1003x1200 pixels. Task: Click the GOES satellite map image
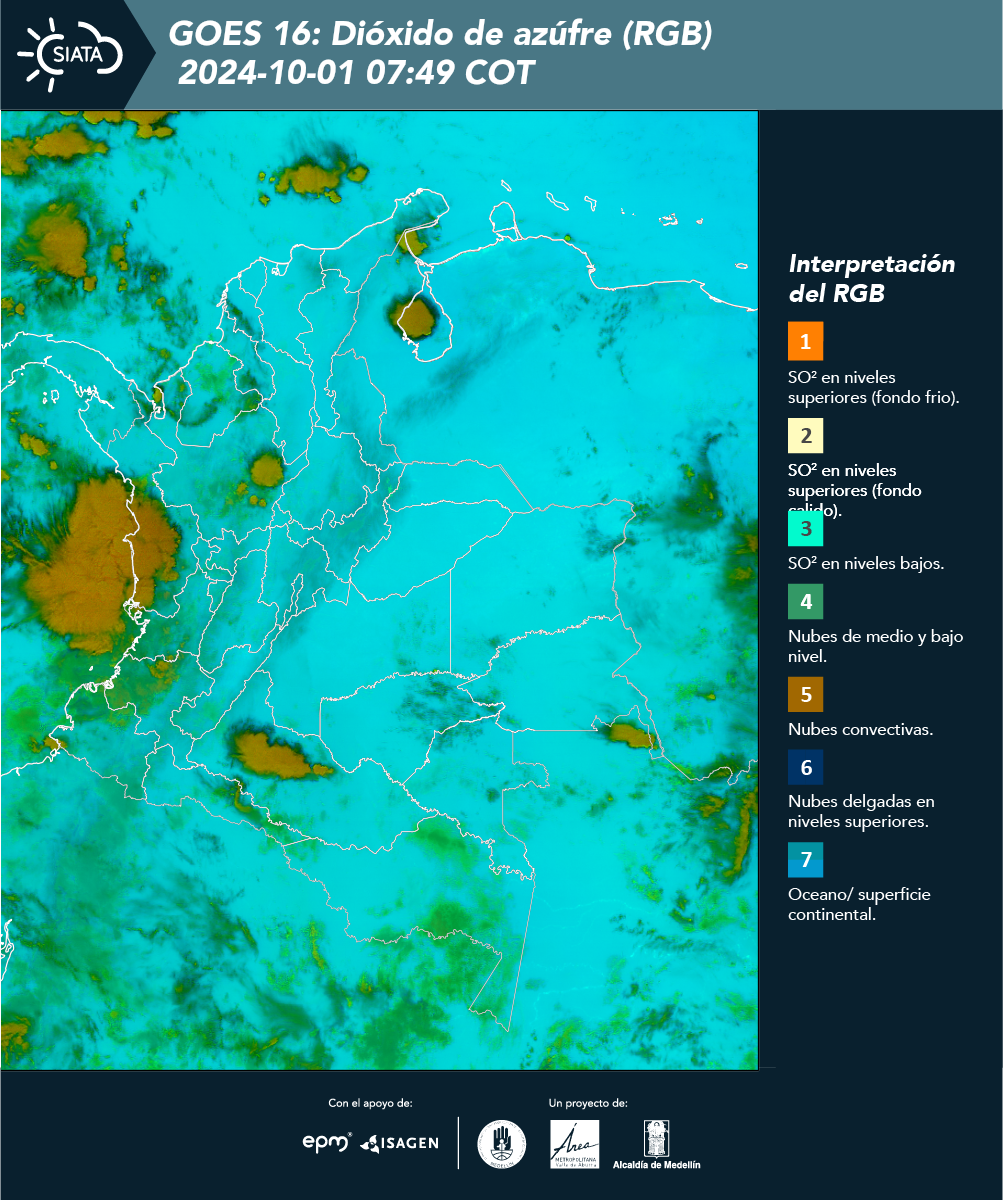coord(379,590)
